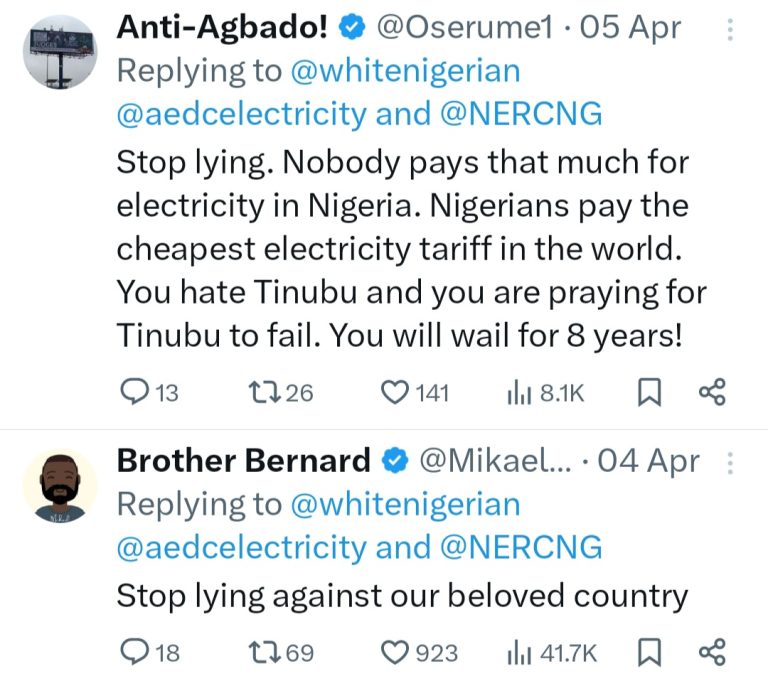View analytics for Brother Bernard's tweet
Image resolution: width=768 pixels, height=681 pixels.
(521, 653)
